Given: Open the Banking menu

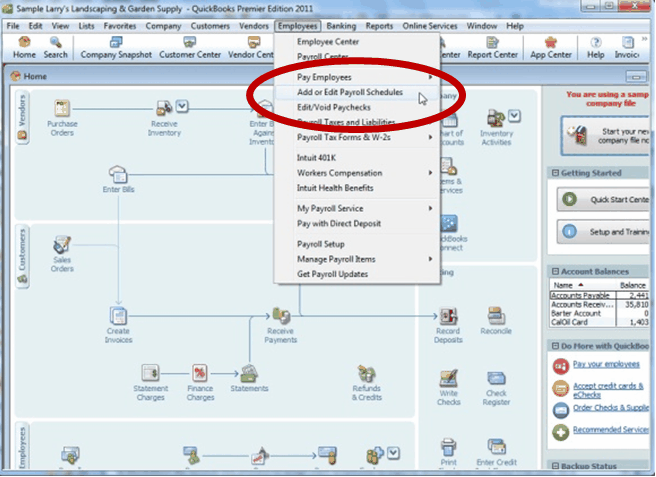Looking at the screenshot, I should pyautogui.click(x=341, y=25).
